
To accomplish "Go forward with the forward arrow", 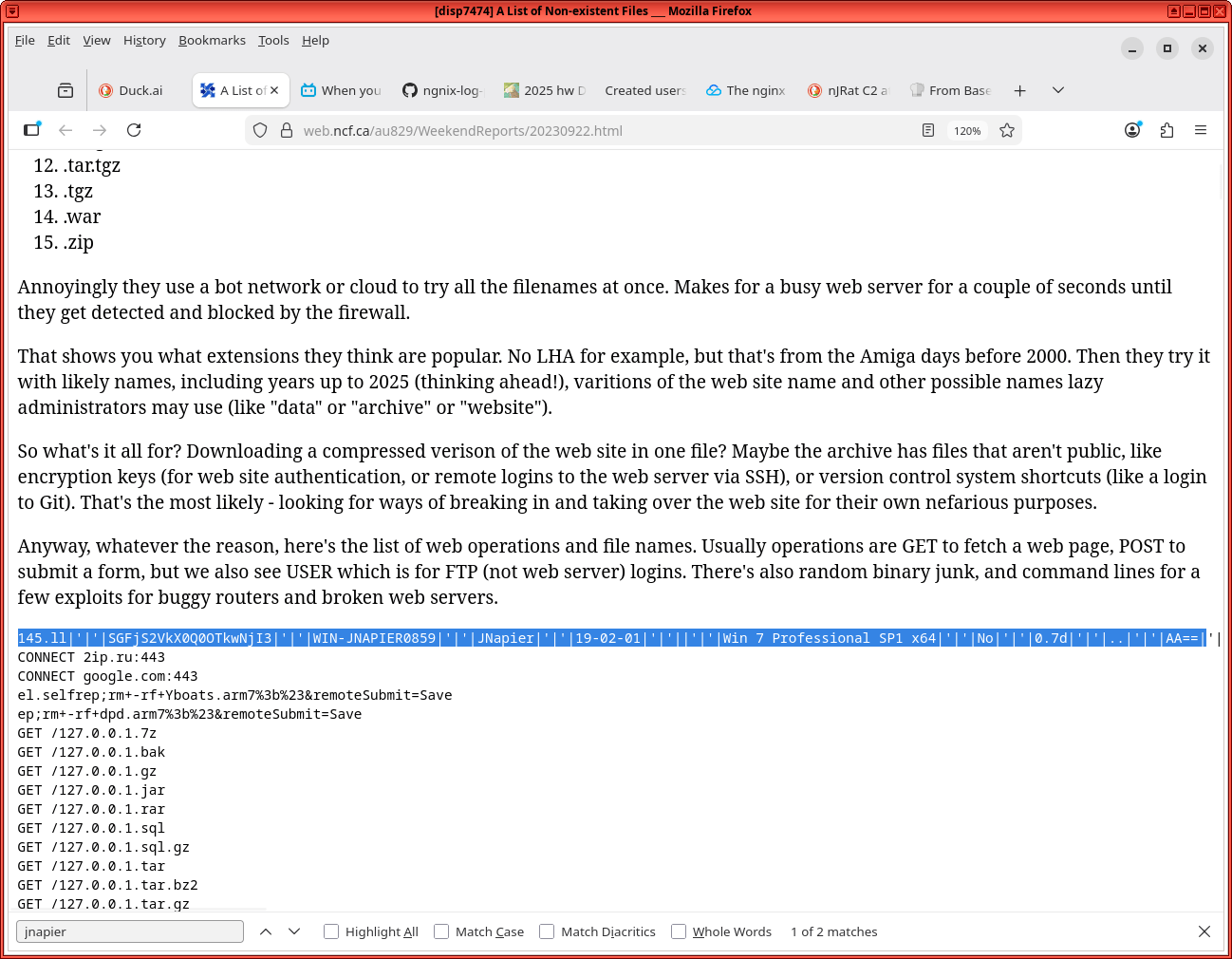I will (100, 130).
